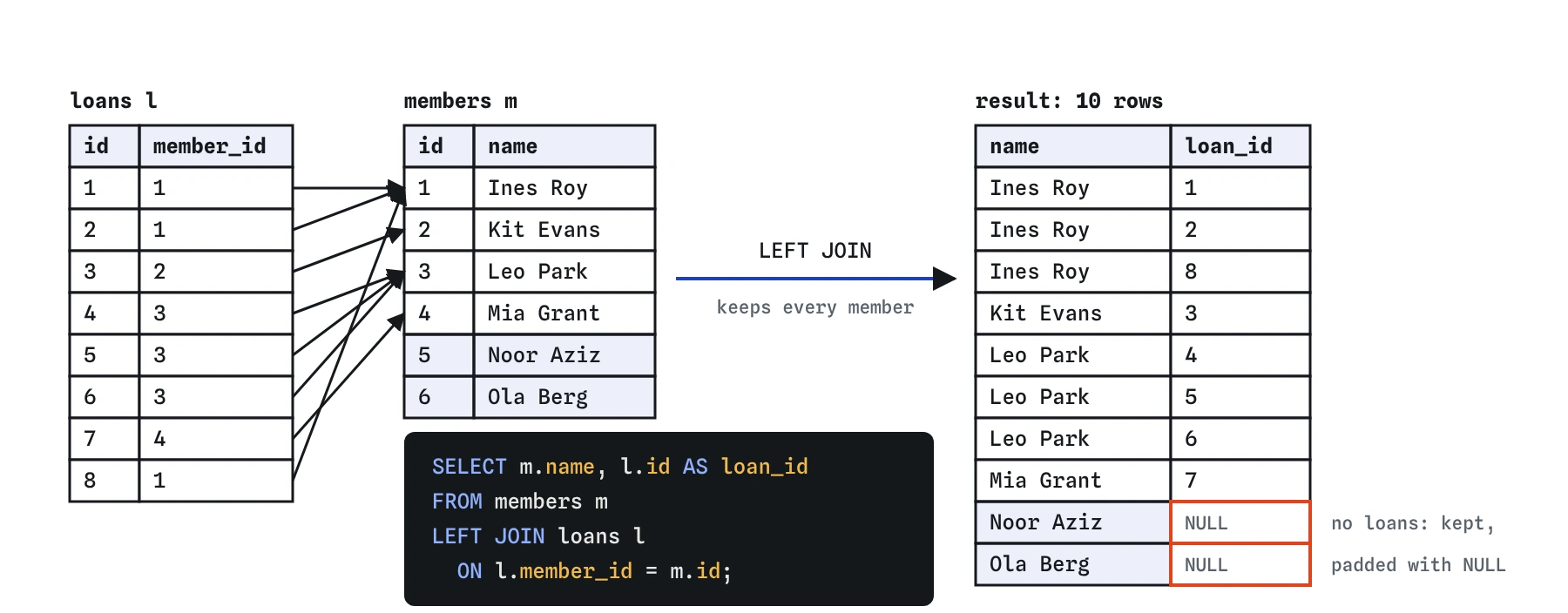Select the 'member_id' header in loans table
Screen dimensions: 1568x613
pyautogui.click(x=216, y=146)
